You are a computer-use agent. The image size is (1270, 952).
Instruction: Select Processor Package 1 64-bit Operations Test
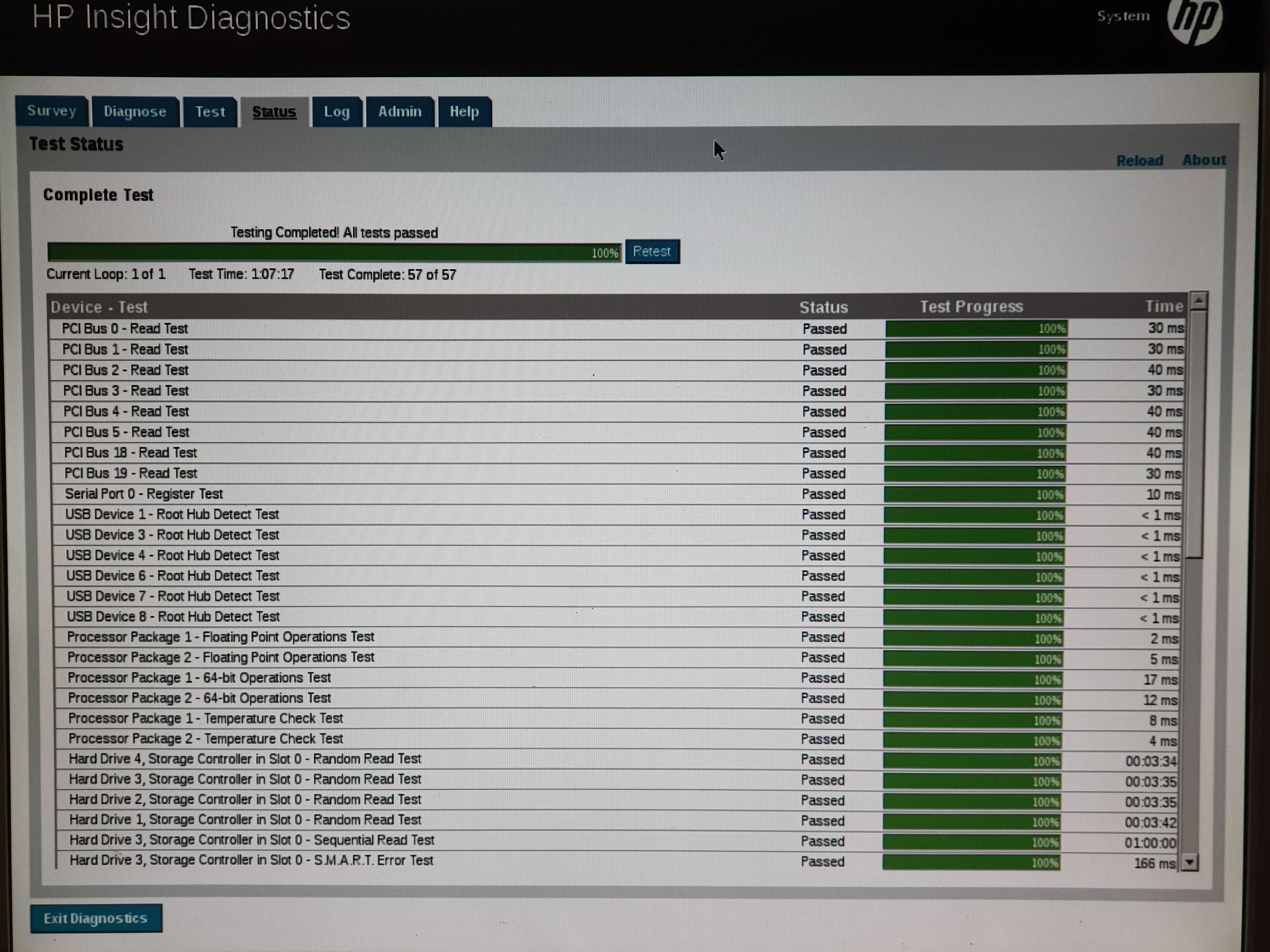pyautogui.click(x=617, y=678)
